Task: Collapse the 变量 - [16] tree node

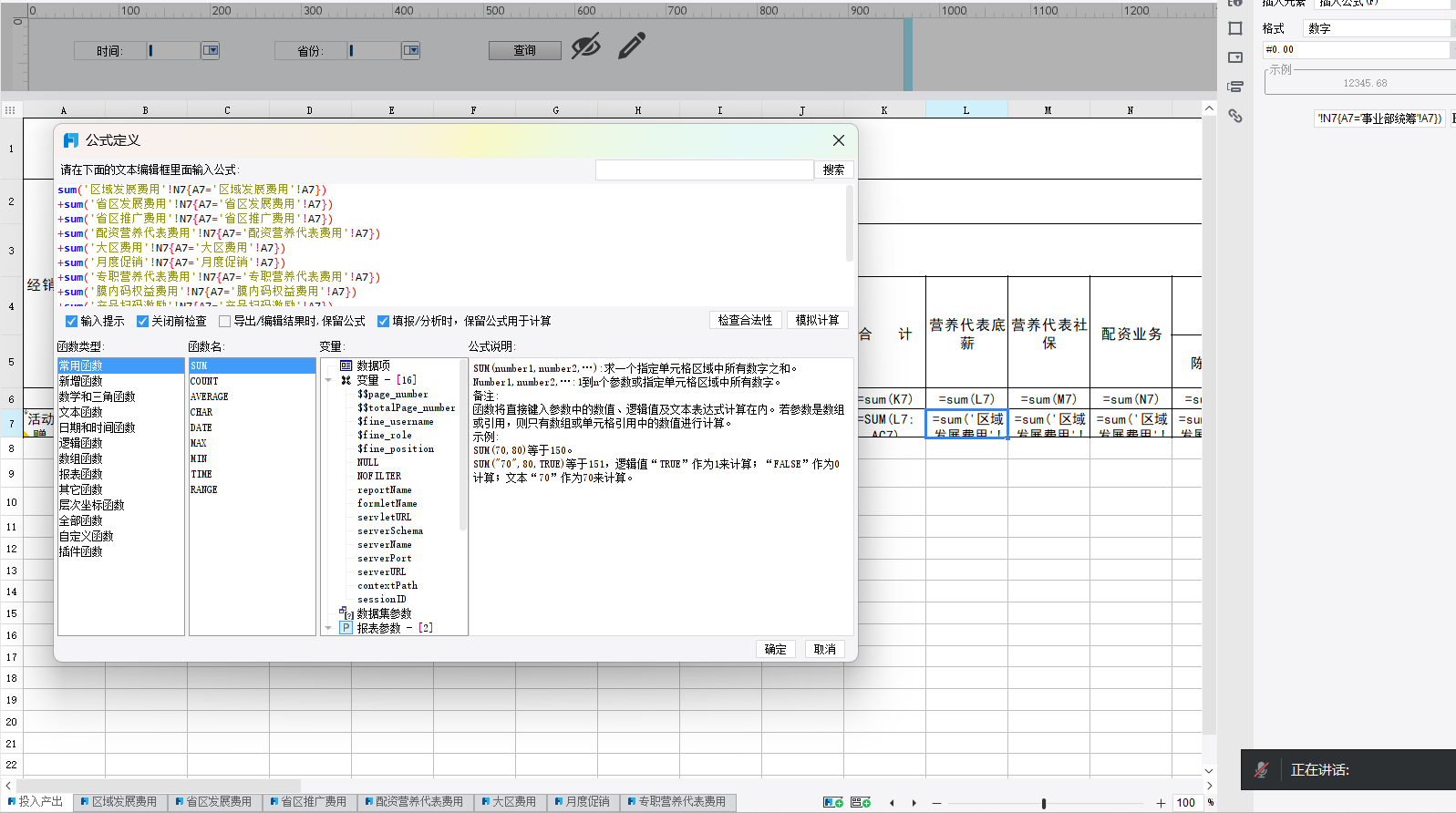Action: point(328,380)
